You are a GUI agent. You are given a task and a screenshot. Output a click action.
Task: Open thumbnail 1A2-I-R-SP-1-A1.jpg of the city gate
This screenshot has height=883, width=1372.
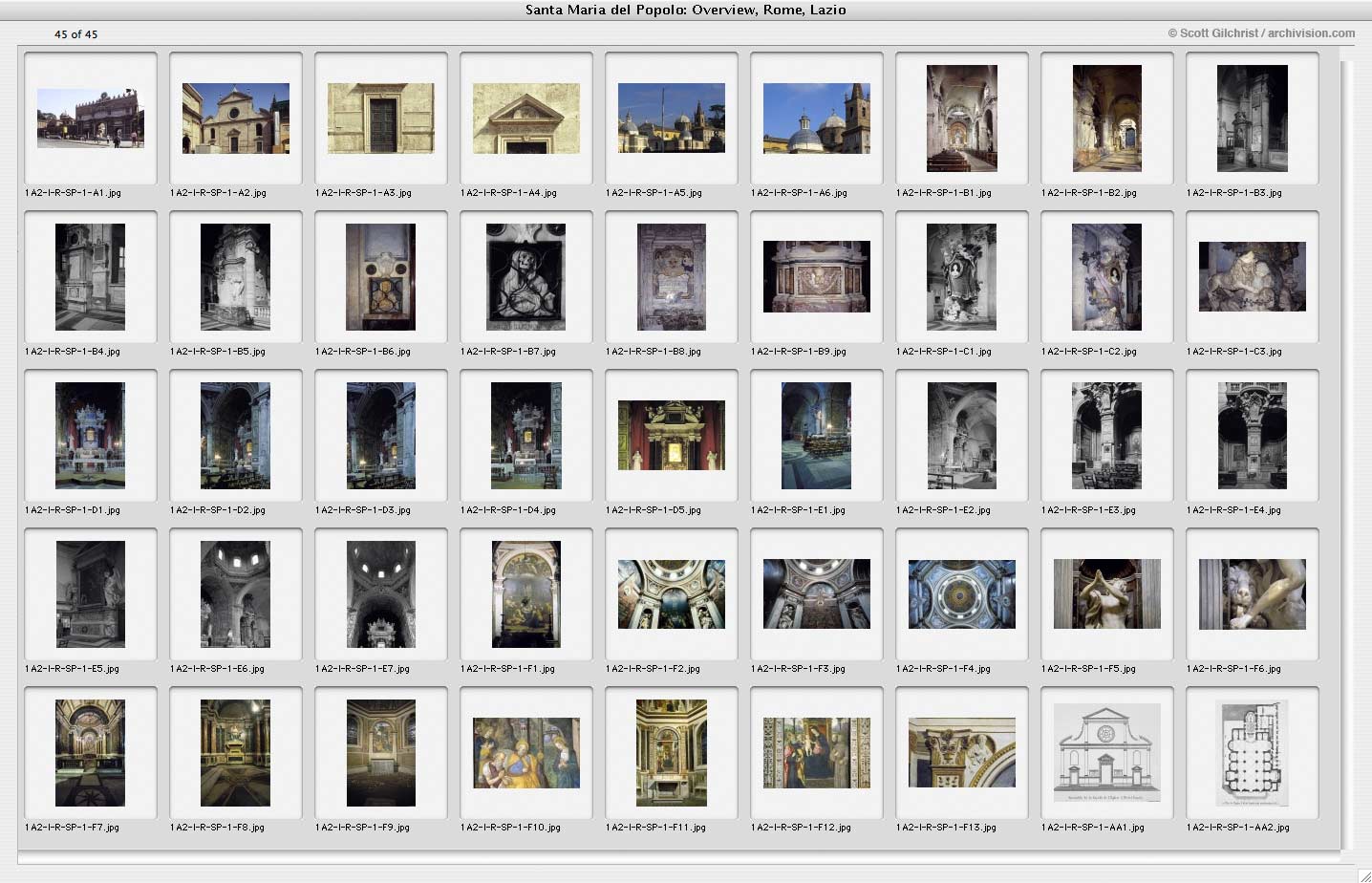91,118
